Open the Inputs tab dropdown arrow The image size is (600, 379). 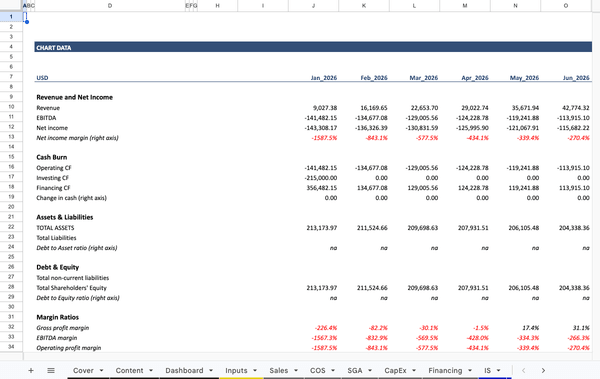pyautogui.click(x=255, y=370)
